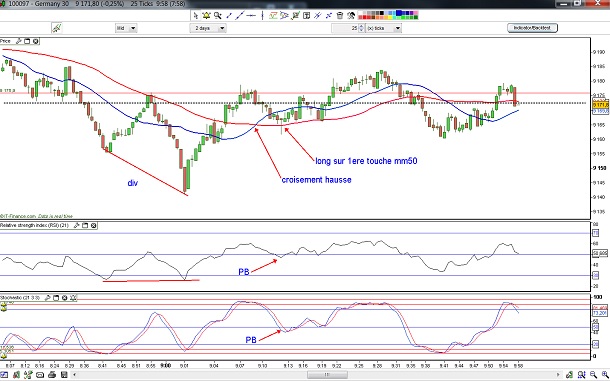The height and width of the screenshot is (381, 610).
Task: Click the printer icon in bottom toolbar
Action: pos(52,375)
